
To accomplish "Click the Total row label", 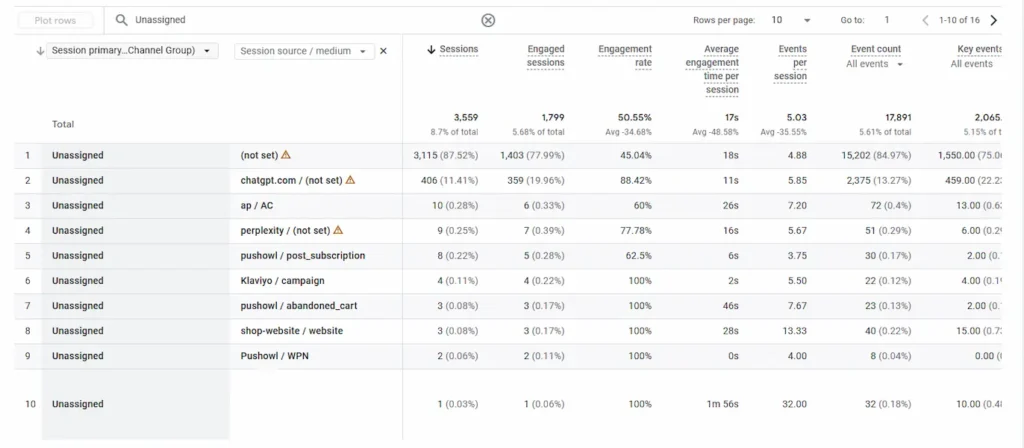I will [63, 124].
